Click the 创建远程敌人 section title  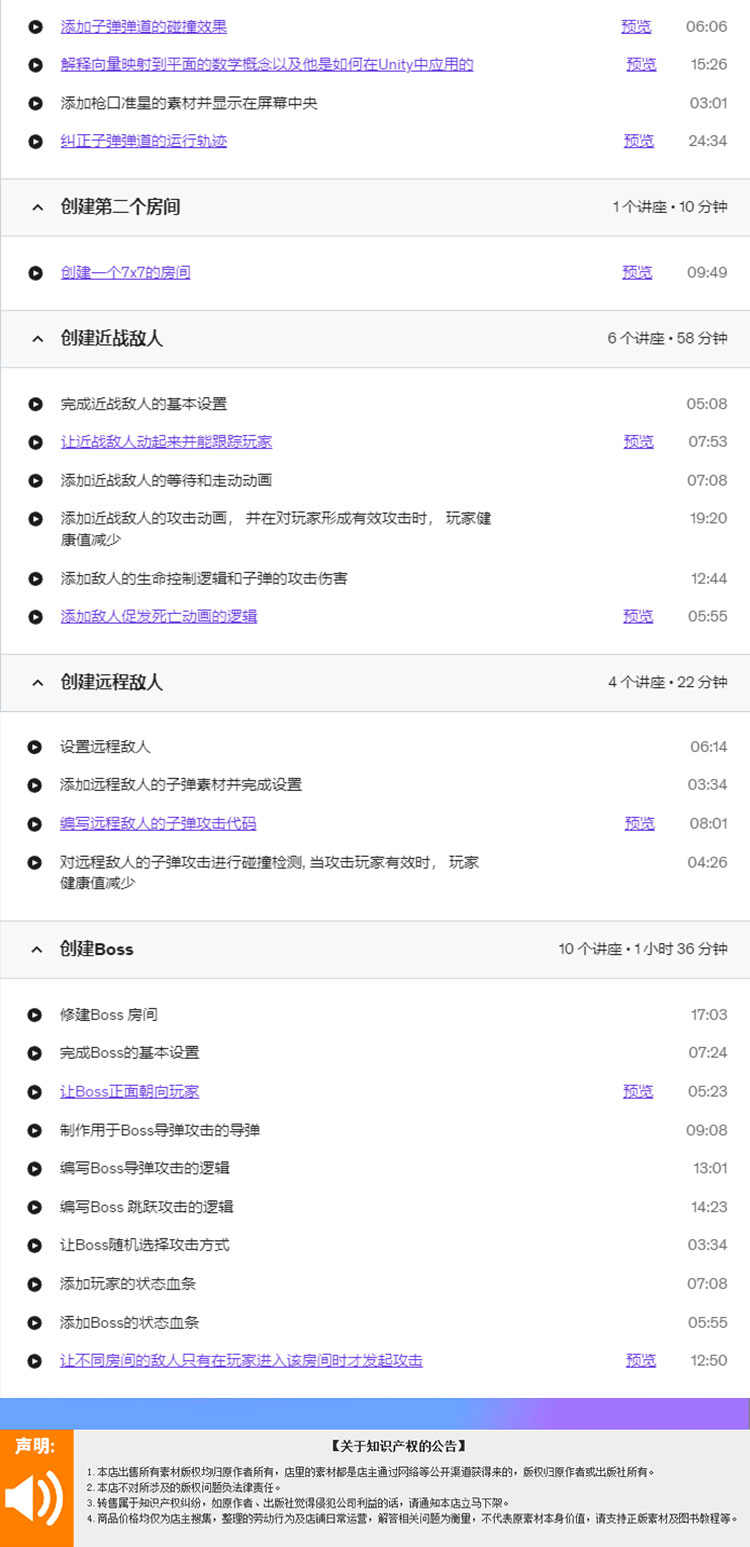pyautogui.click(x=111, y=682)
